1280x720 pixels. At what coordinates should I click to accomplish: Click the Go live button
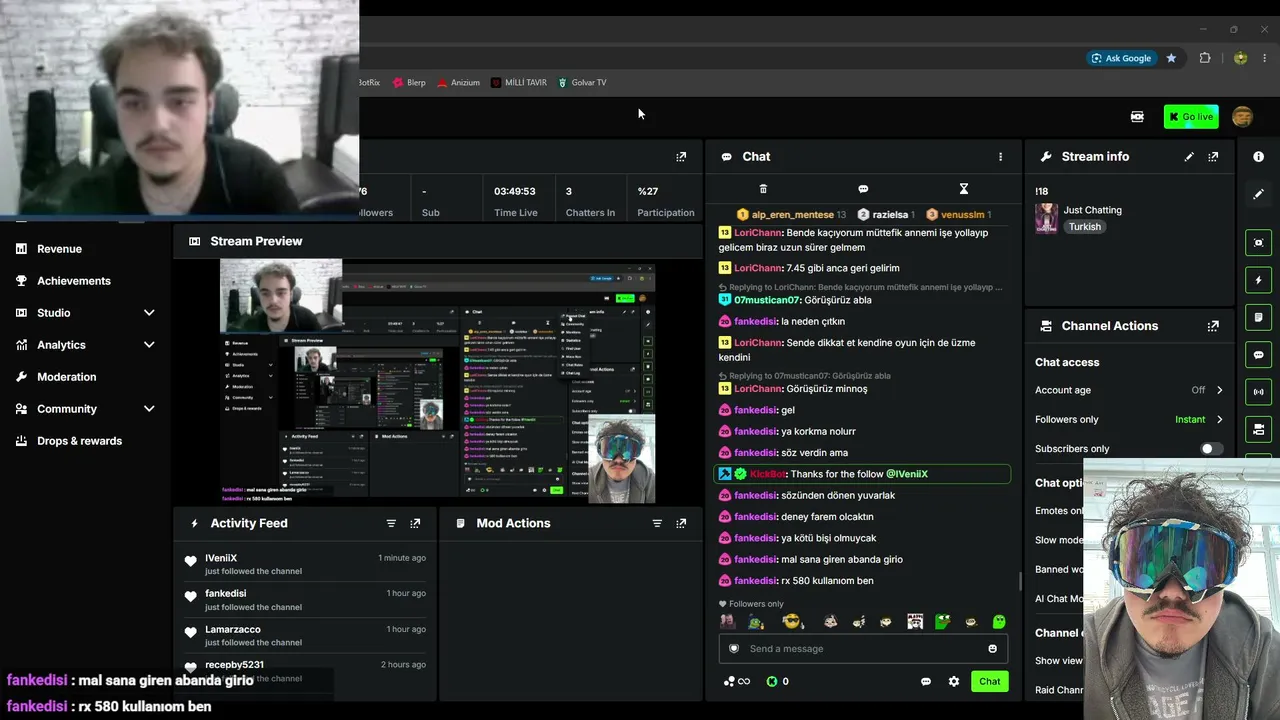(x=1190, y=117)
